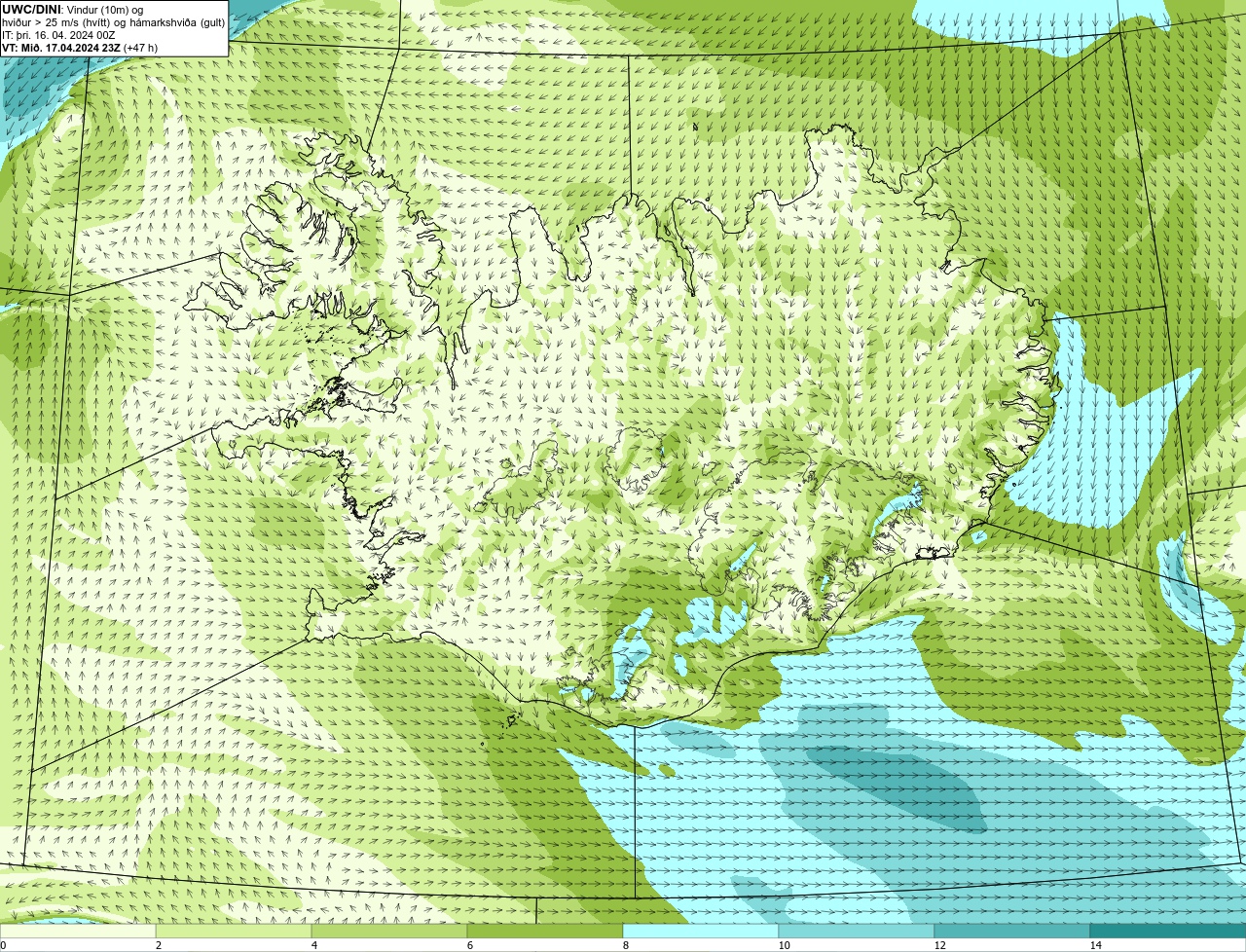Select the dark teal swatch above 14 m/s
Image resolution: width=1246 pixels, height=952 pixels.
[1168, 931]
